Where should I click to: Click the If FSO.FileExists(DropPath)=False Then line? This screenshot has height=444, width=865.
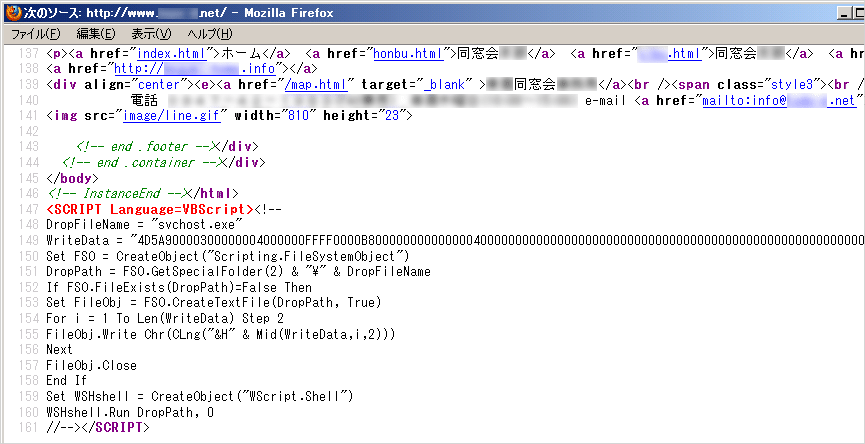point(179,287)
